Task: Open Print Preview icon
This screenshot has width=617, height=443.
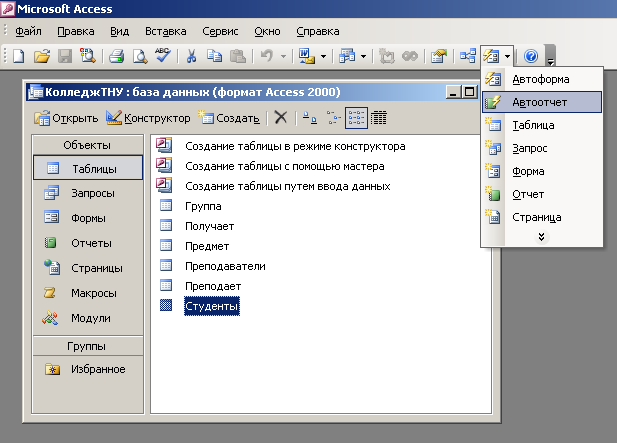Action: point(140,56)
